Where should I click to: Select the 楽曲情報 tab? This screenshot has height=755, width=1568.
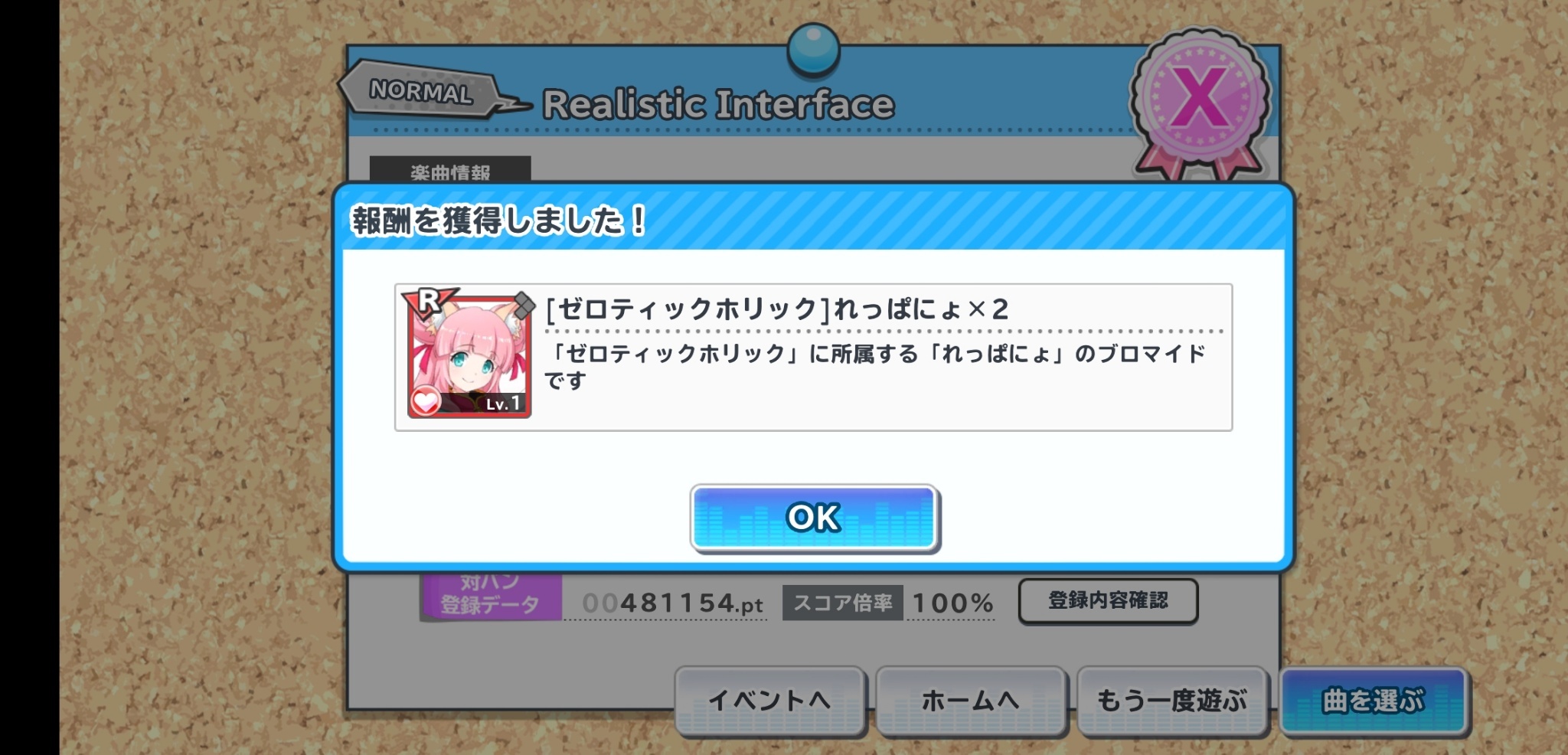click(x=450, y=170)
